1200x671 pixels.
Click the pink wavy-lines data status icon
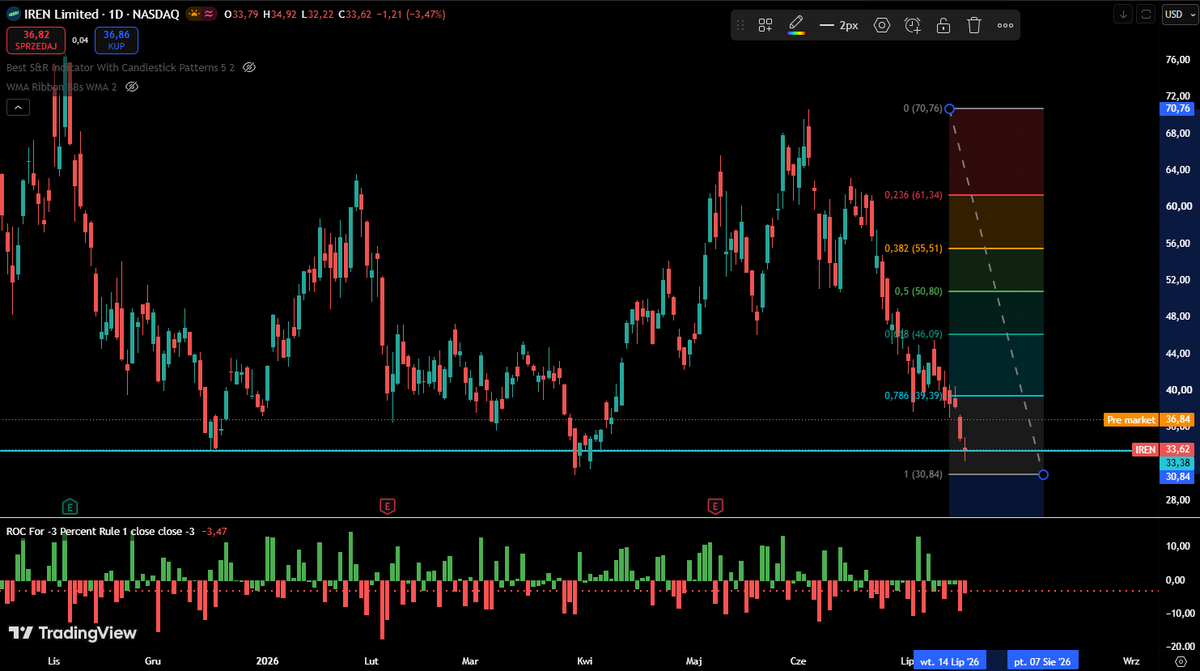click(x=207, y=15)
